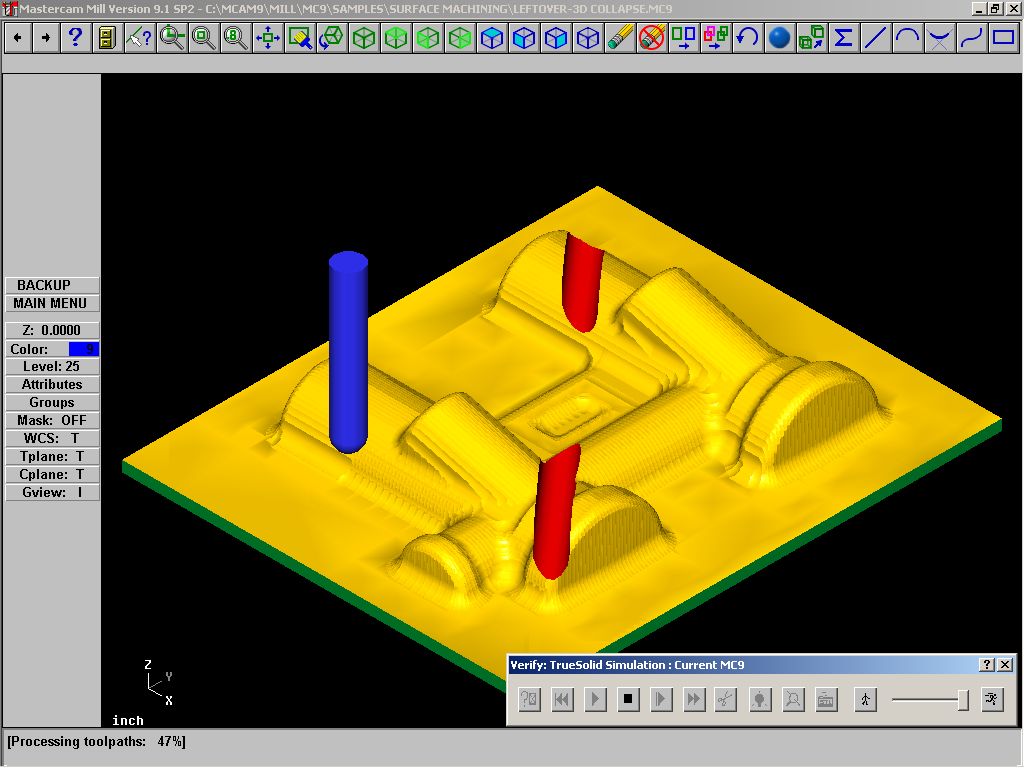
Task: Click the Attributes button
Action: coord(52,384)
